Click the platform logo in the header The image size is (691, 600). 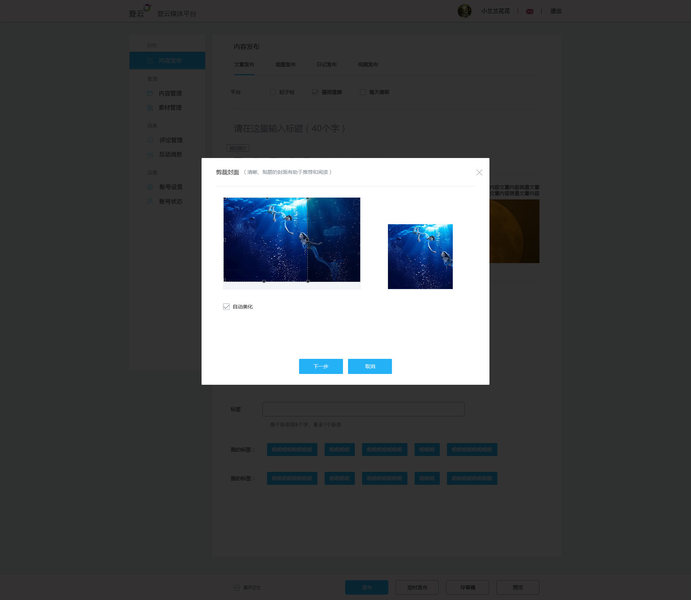pyautogui.click(x=140, y=11)
